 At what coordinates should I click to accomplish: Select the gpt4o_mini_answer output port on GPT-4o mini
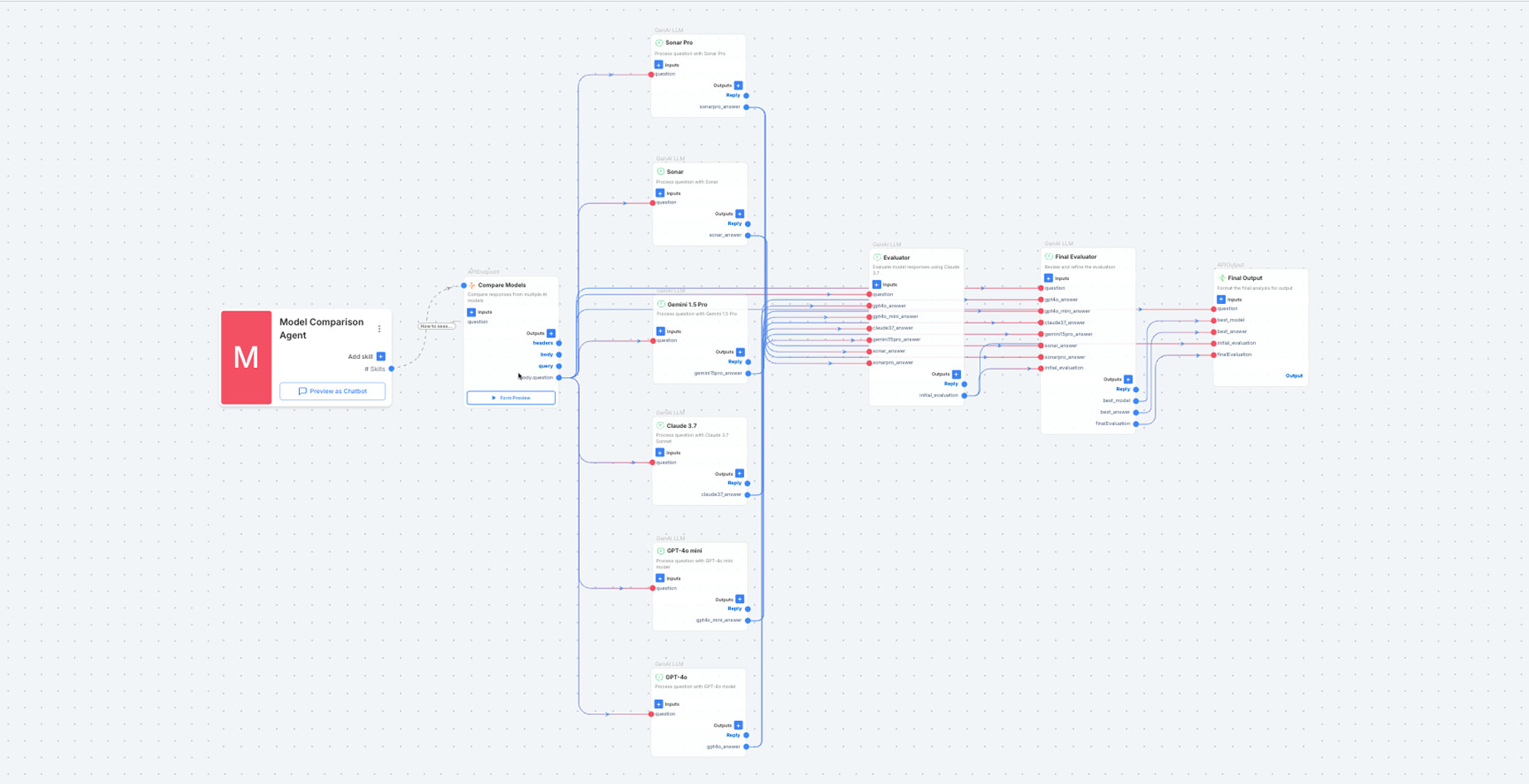click(748, 620)
